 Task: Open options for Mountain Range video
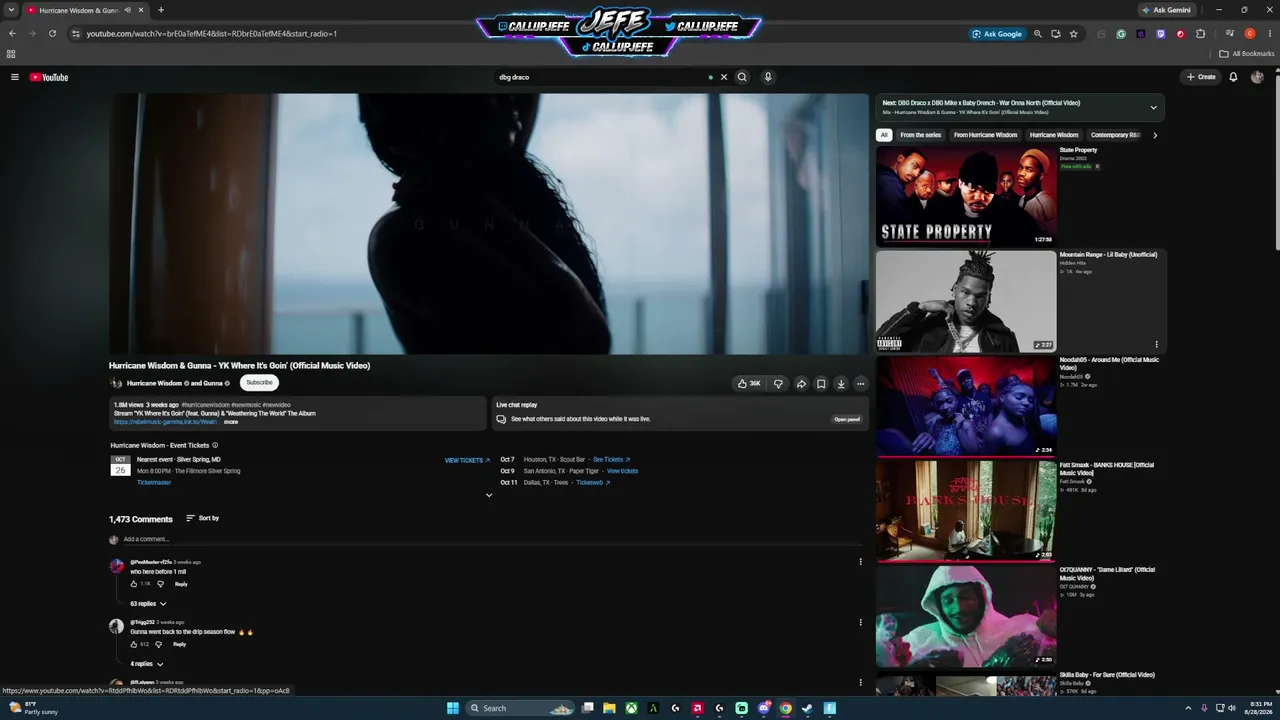point(1156,345)
